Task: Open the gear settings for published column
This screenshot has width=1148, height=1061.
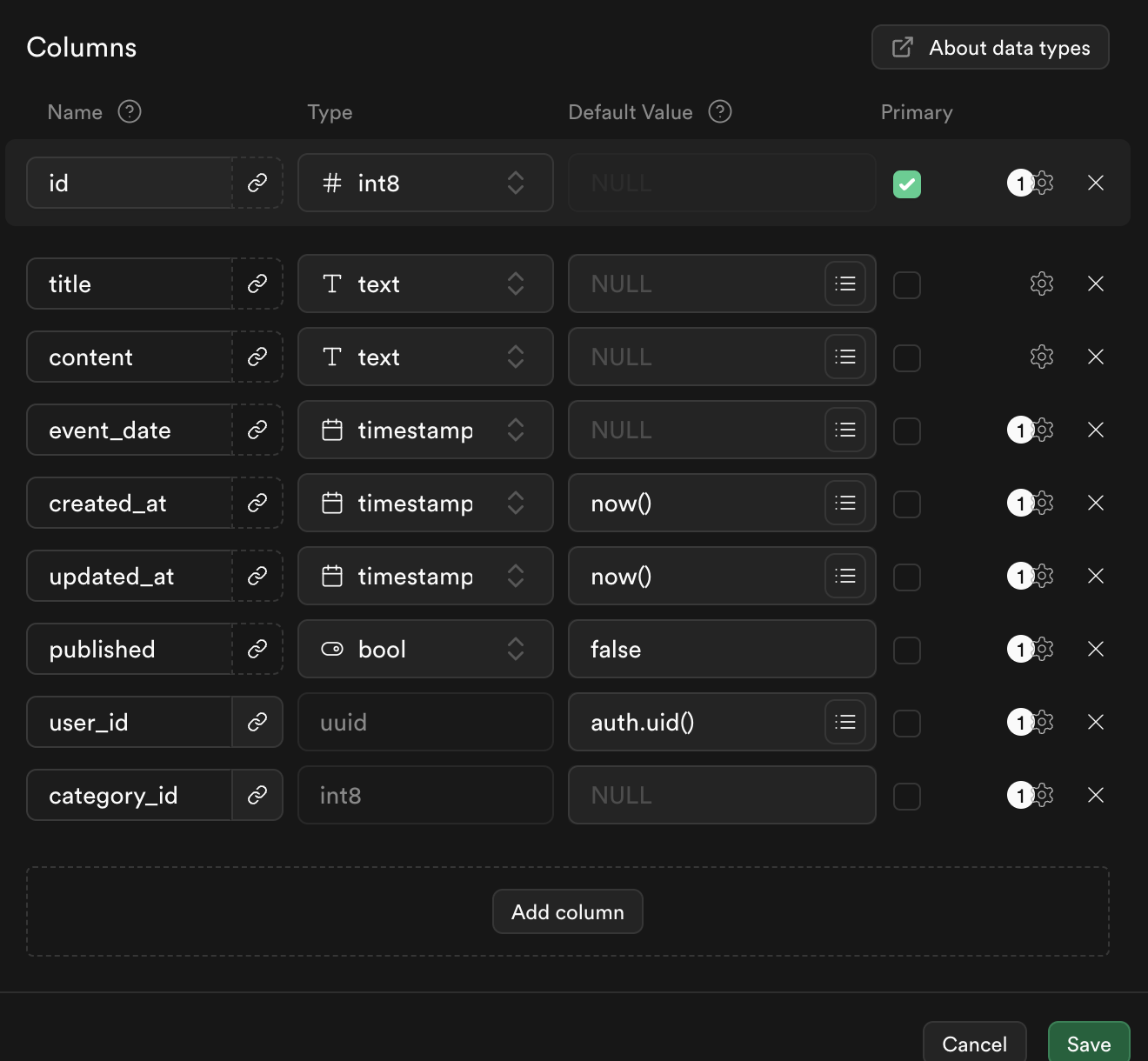Action: [1042, 649]
